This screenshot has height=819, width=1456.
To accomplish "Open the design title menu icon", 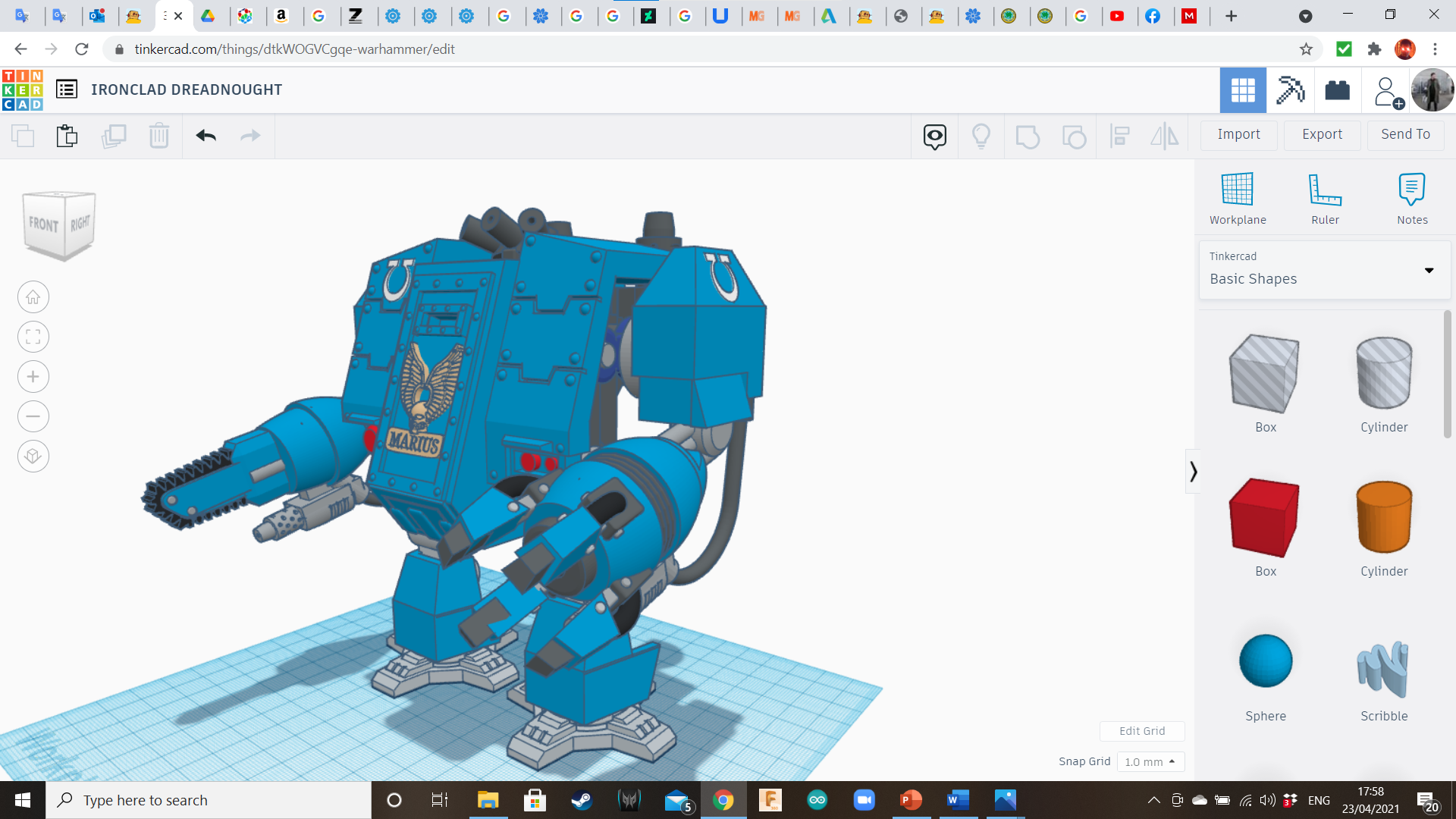I will click(67, 89).
